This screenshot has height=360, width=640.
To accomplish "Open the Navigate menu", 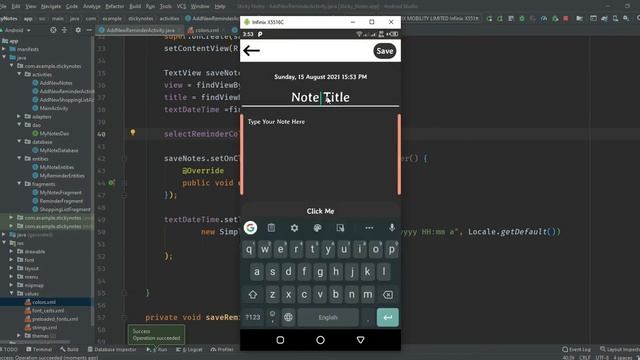I will [51, 7].
